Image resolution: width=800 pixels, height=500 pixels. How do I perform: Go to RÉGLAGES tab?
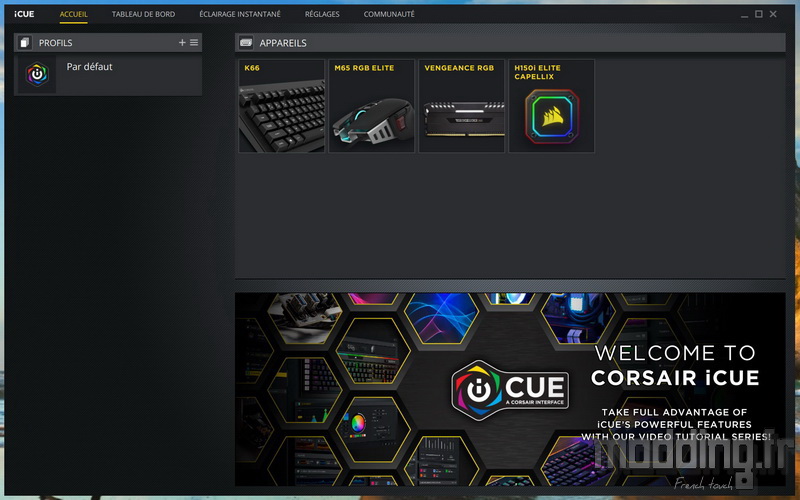[322, 14]
